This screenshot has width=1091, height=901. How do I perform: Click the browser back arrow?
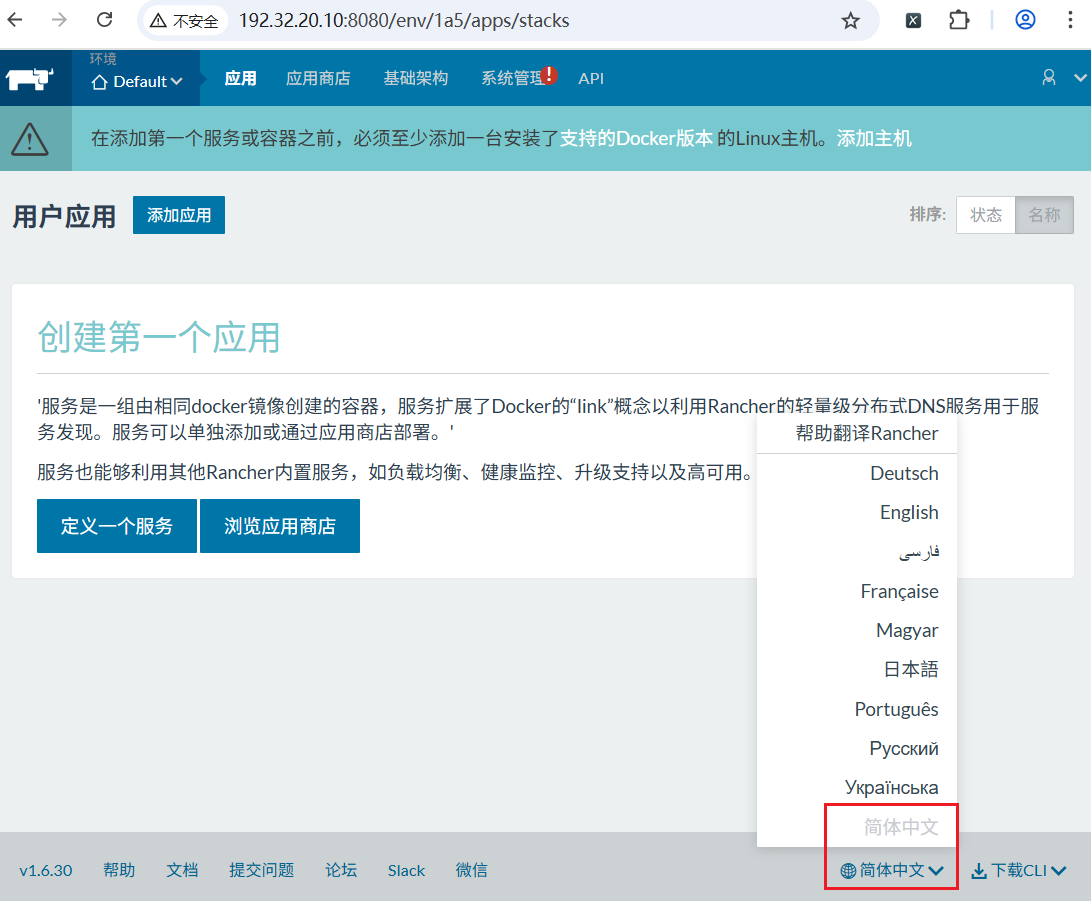[x=15, y=20]
